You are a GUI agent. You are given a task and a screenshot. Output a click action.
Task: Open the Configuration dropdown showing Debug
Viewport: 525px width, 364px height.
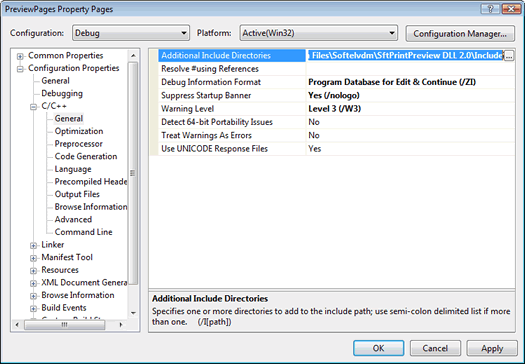coord(131,33)
